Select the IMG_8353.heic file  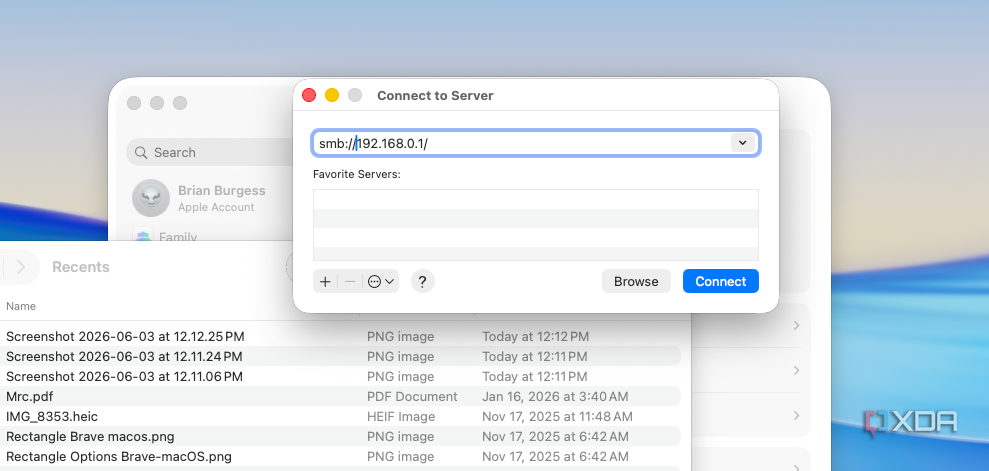coord(52,417)
